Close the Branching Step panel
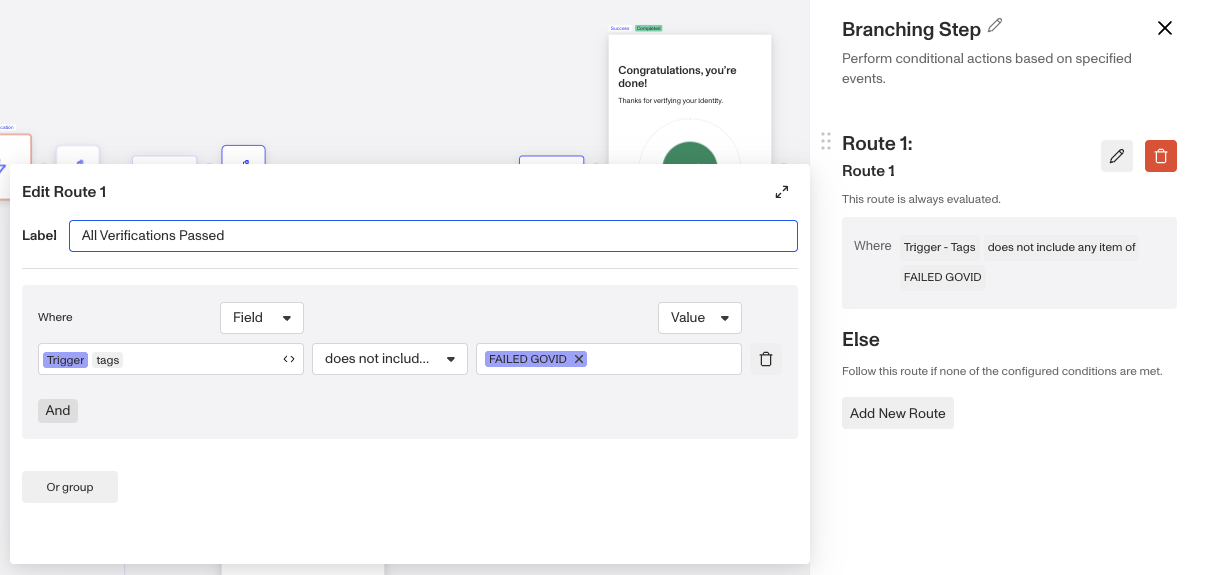1207x575 pixels. coord(1165,28)
